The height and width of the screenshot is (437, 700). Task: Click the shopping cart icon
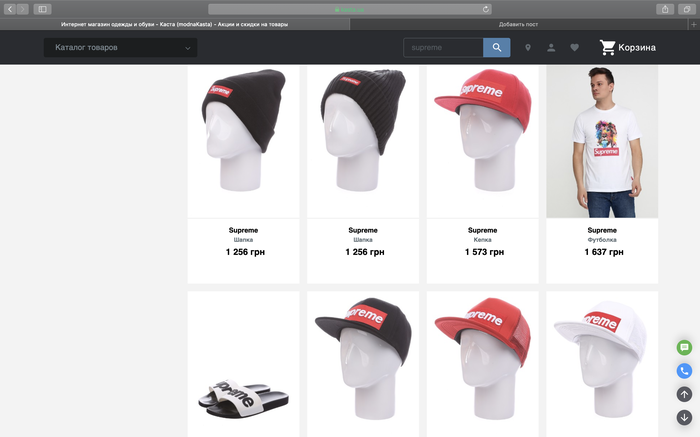(607, 47)
